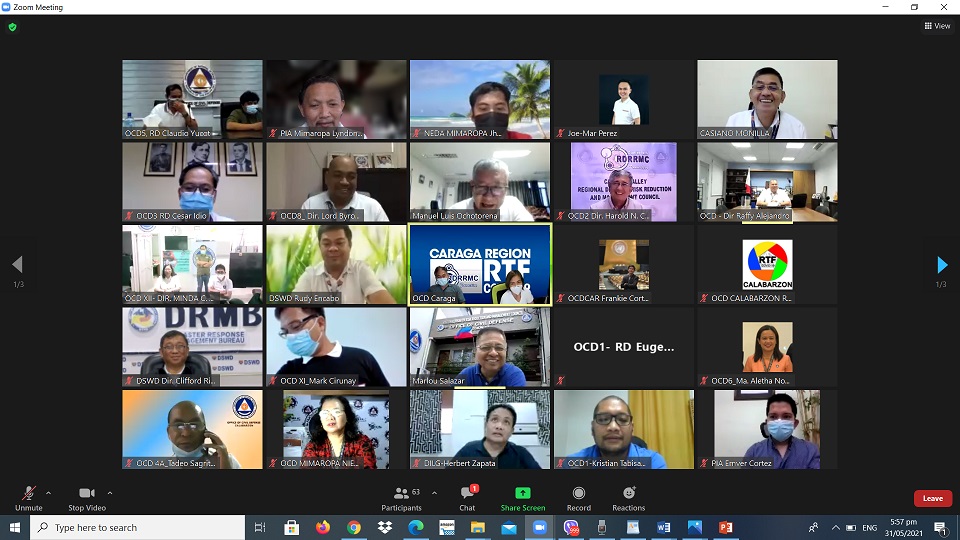Click the Windows search box
960x540 pixels.
pos(140,528)
